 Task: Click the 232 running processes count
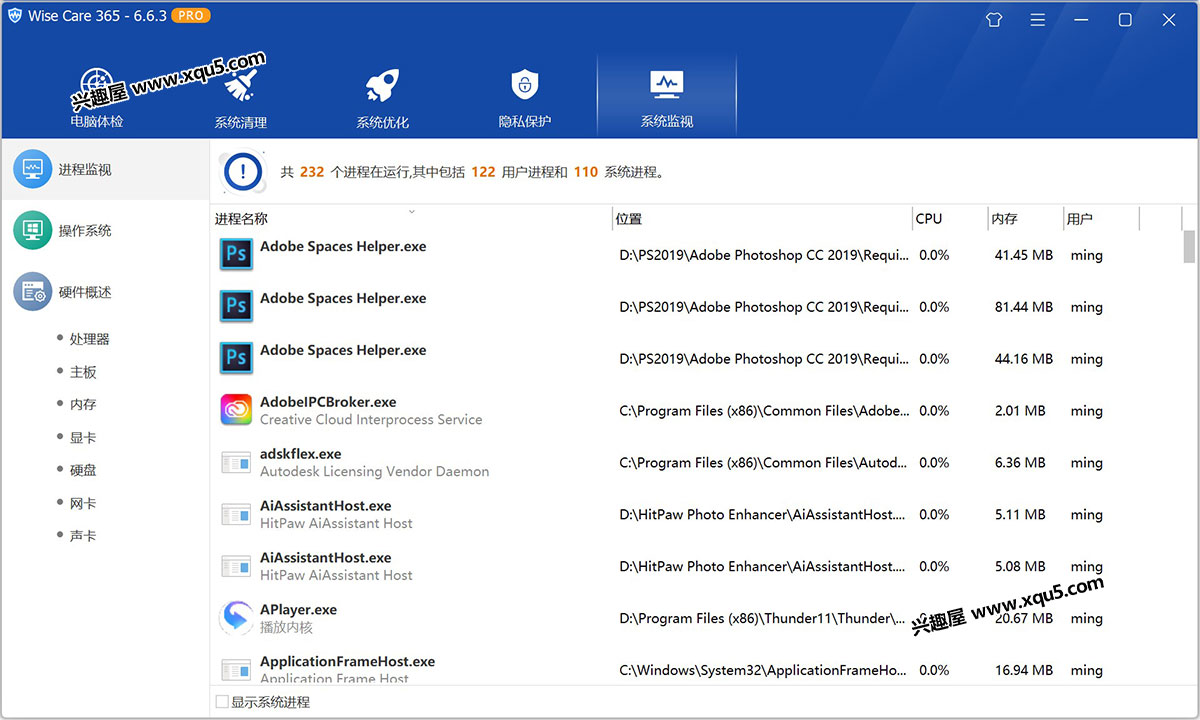(312, 172)
